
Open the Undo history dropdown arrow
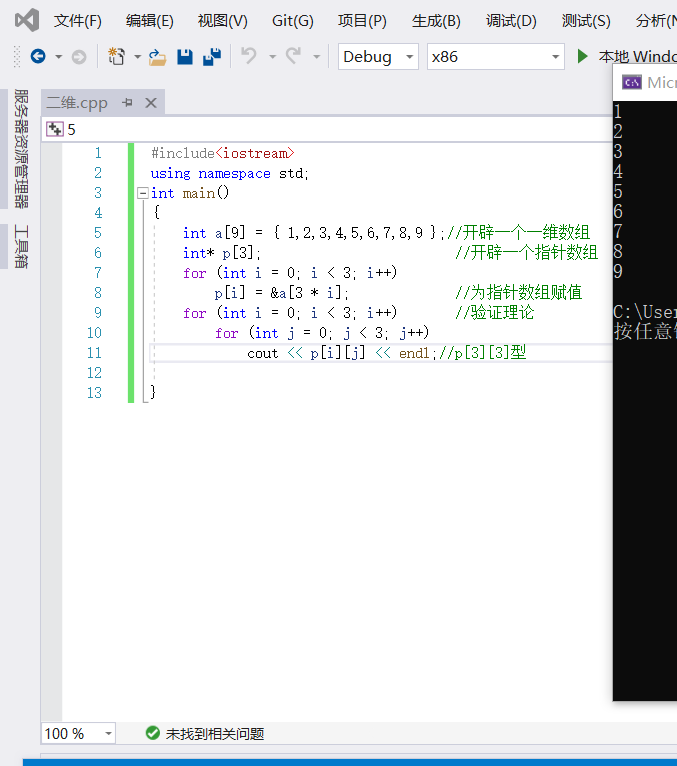coord(273,57)
